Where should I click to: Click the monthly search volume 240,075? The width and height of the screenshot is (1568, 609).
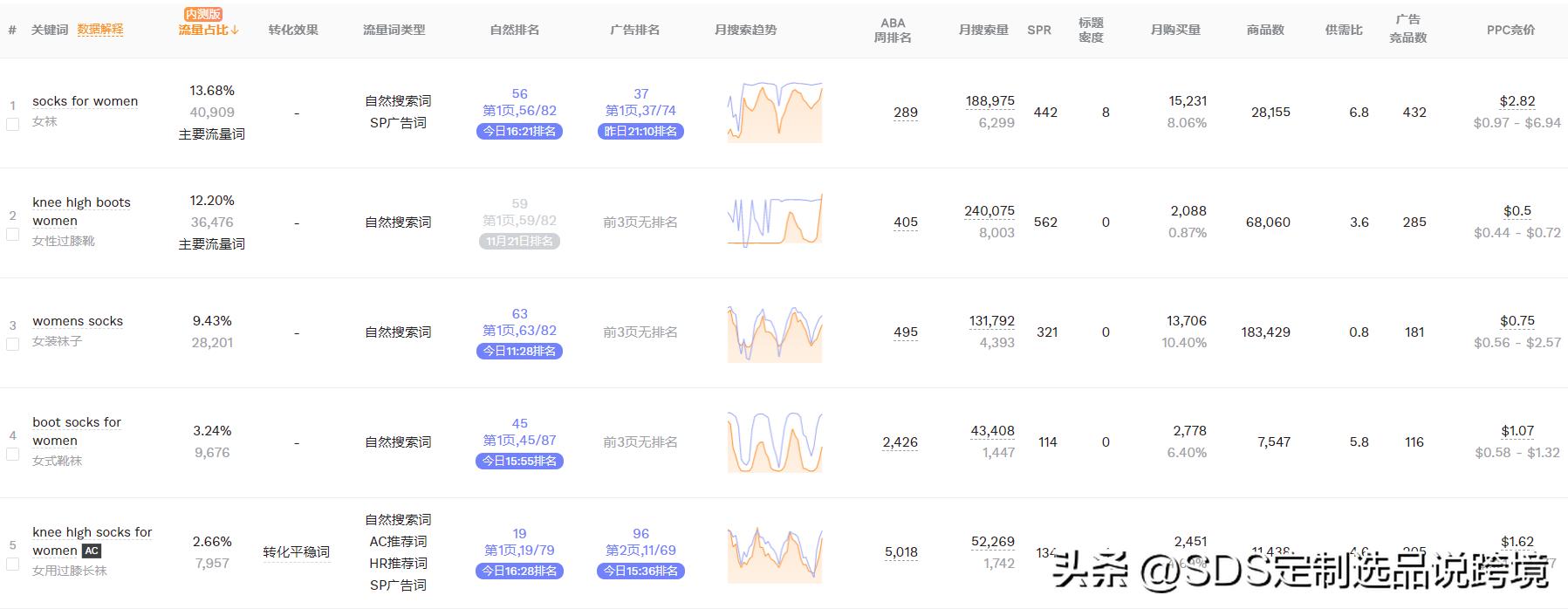tap(989, 211)
